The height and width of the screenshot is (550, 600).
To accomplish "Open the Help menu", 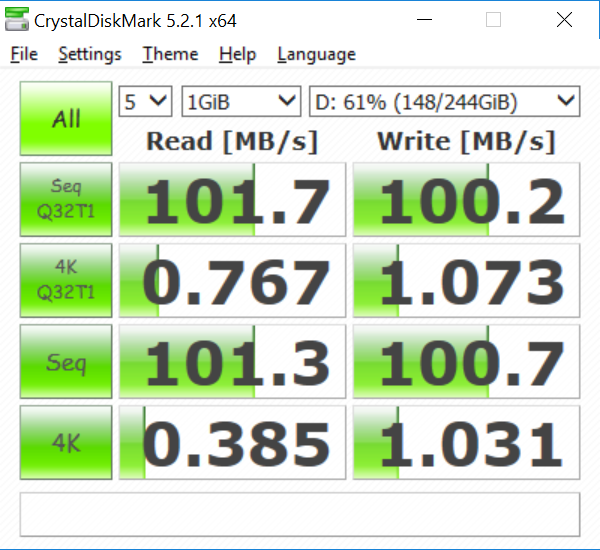I will [237, 54].
